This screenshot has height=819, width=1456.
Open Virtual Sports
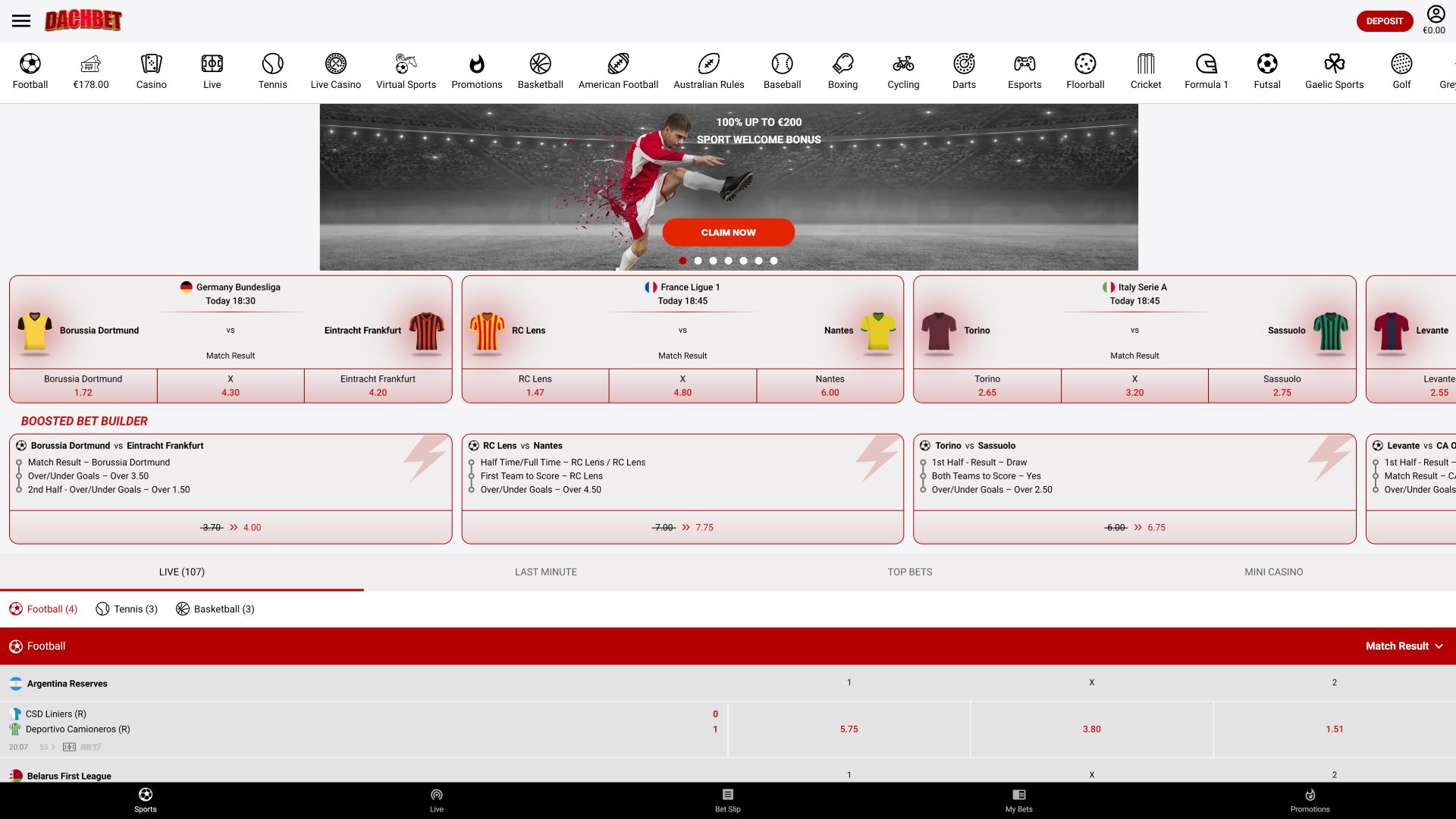(x=406, y=71)
